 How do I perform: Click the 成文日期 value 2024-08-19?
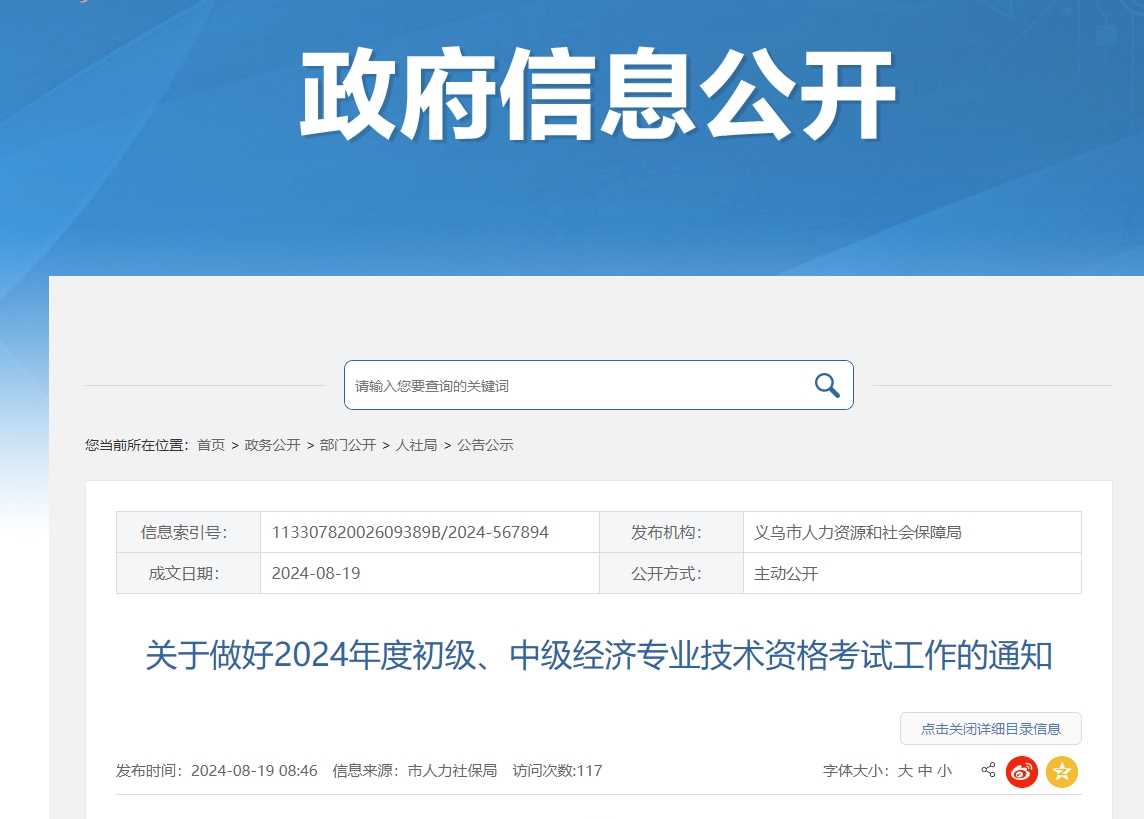click(x=316, y=573)
